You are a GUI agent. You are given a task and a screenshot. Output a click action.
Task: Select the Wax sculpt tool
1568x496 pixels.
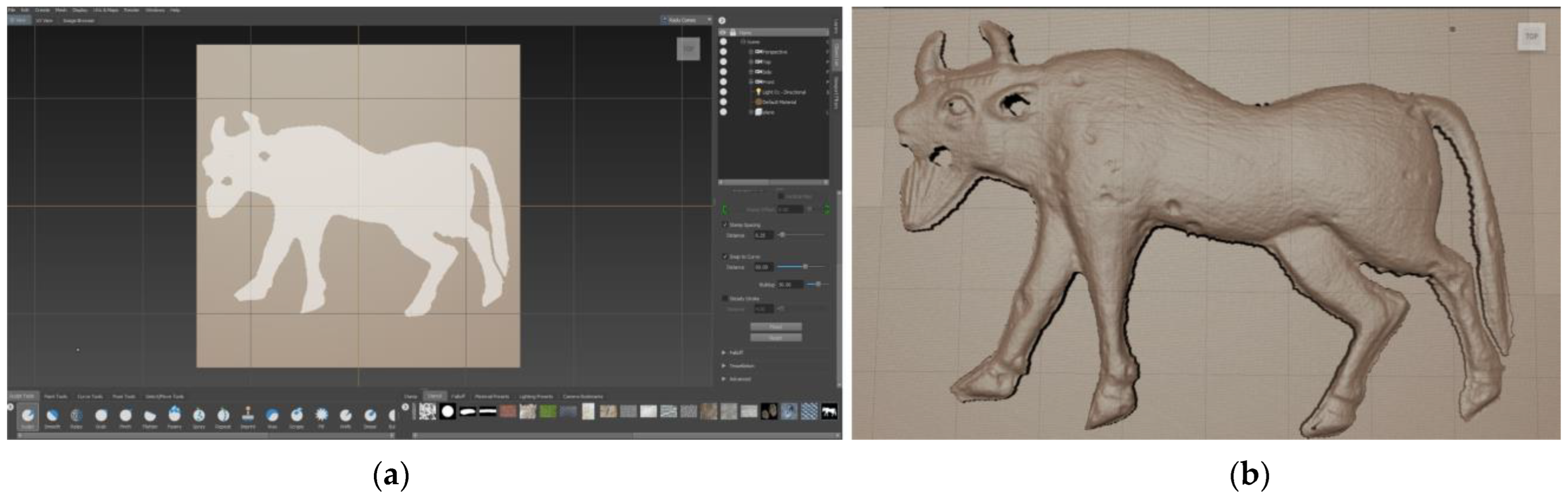click(272, 416)
